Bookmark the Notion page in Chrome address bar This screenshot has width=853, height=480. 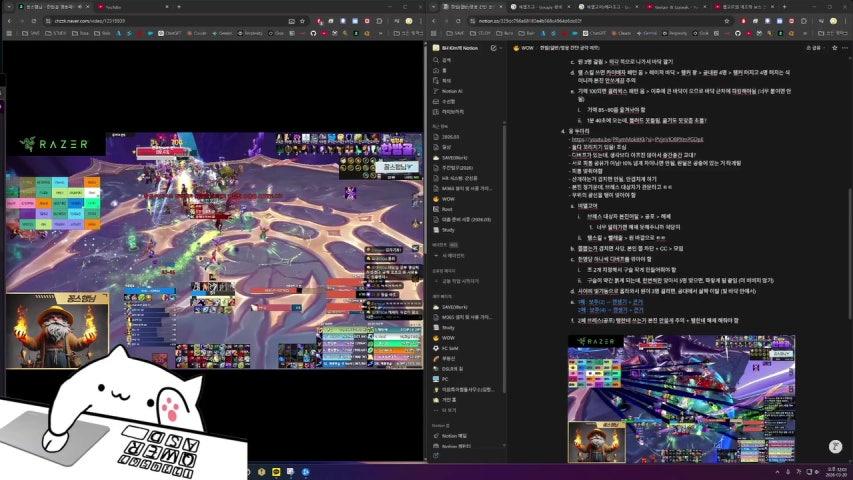tap(727, 21)
